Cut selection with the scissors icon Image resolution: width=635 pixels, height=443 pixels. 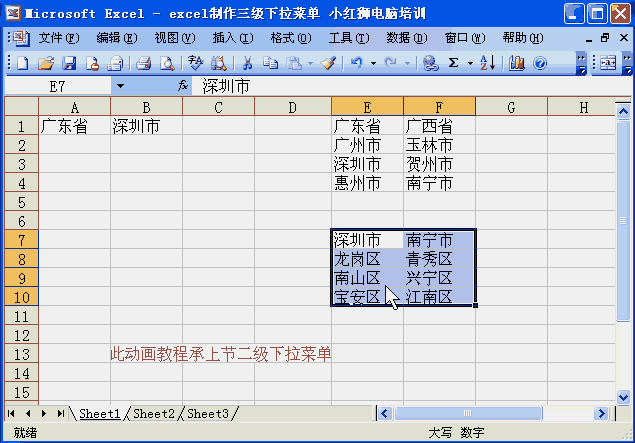(247, 63)
